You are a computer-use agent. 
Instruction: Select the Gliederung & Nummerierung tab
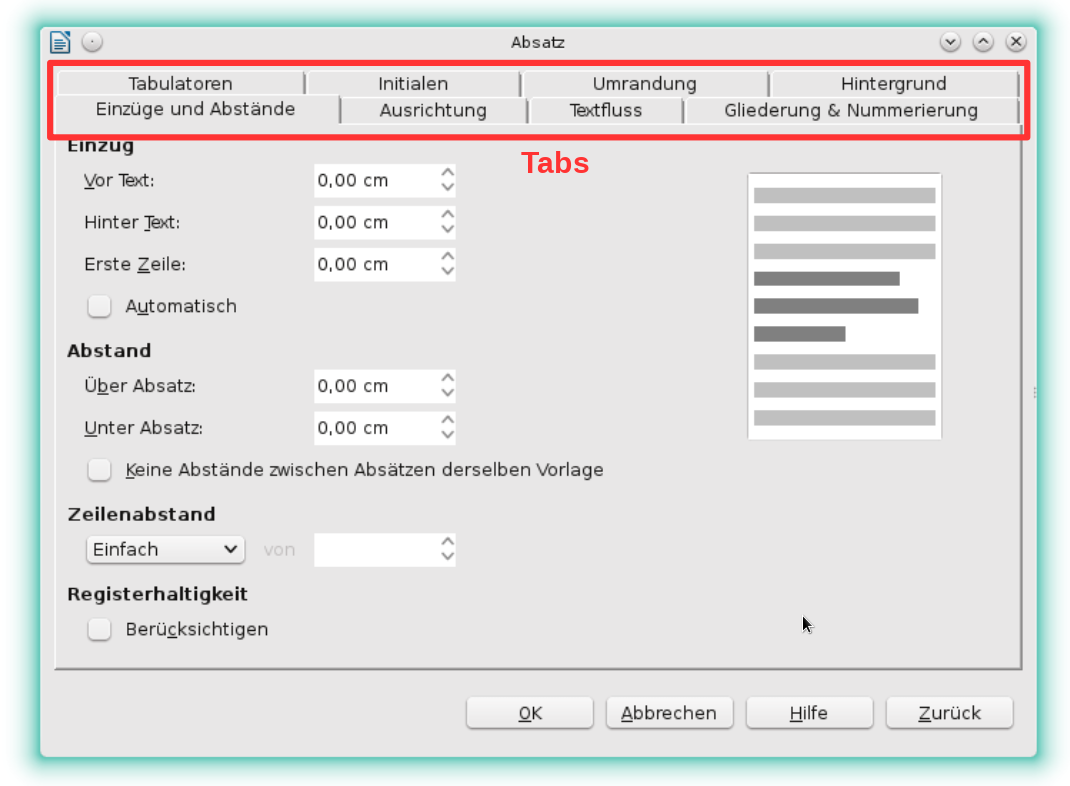(850, 111)
